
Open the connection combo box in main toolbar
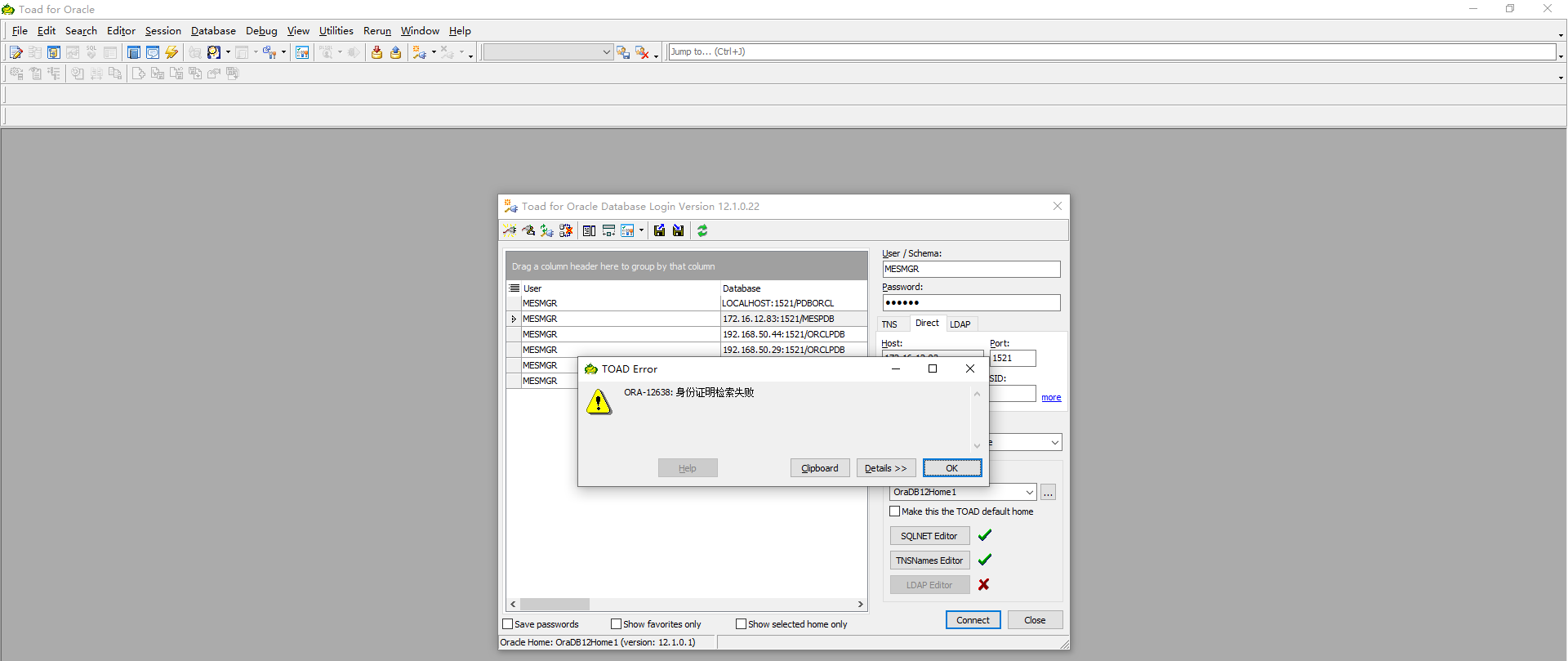[x=548, y=52]
